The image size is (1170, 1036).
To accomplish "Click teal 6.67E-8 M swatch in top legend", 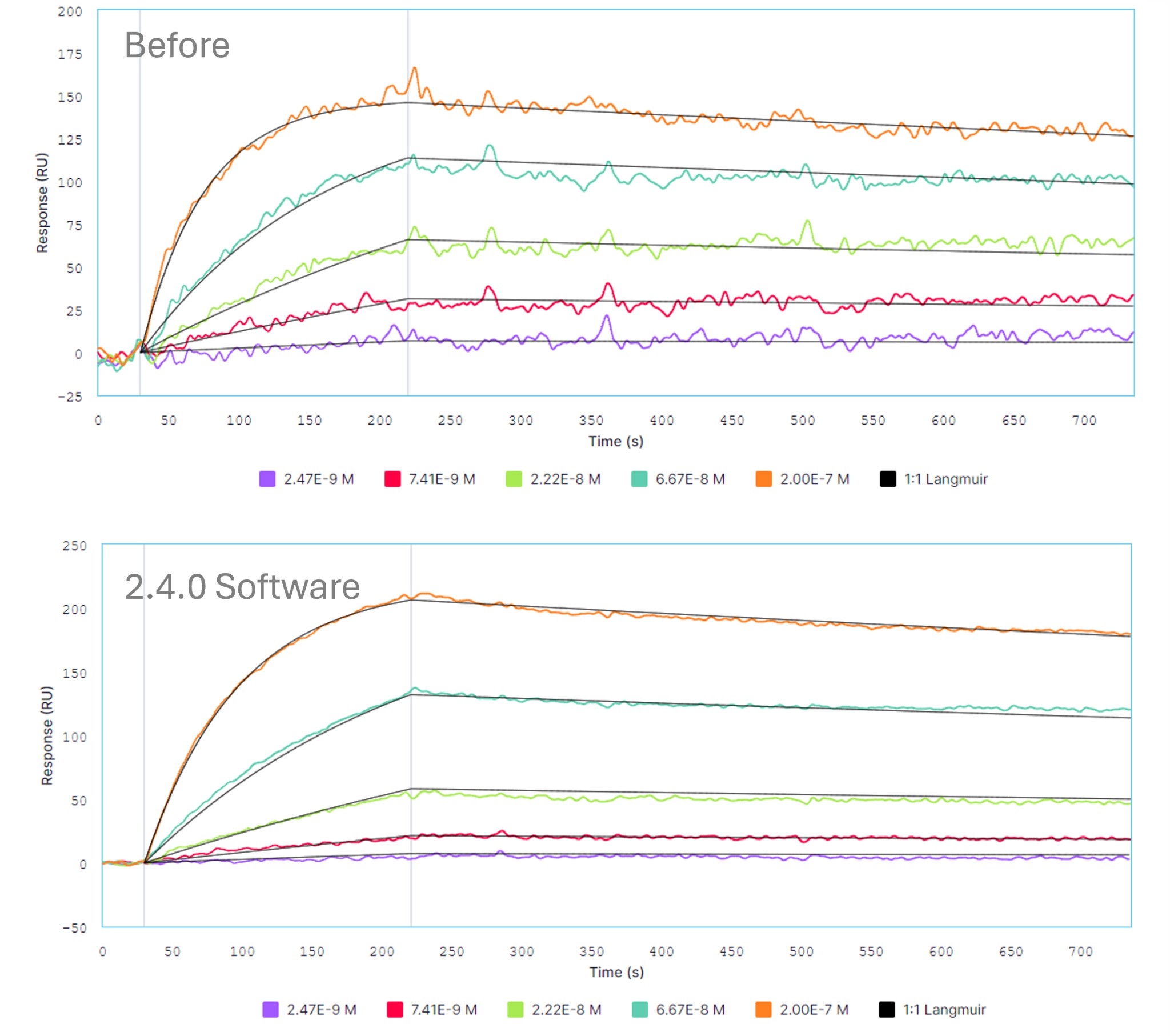I will tap(639, 479).
